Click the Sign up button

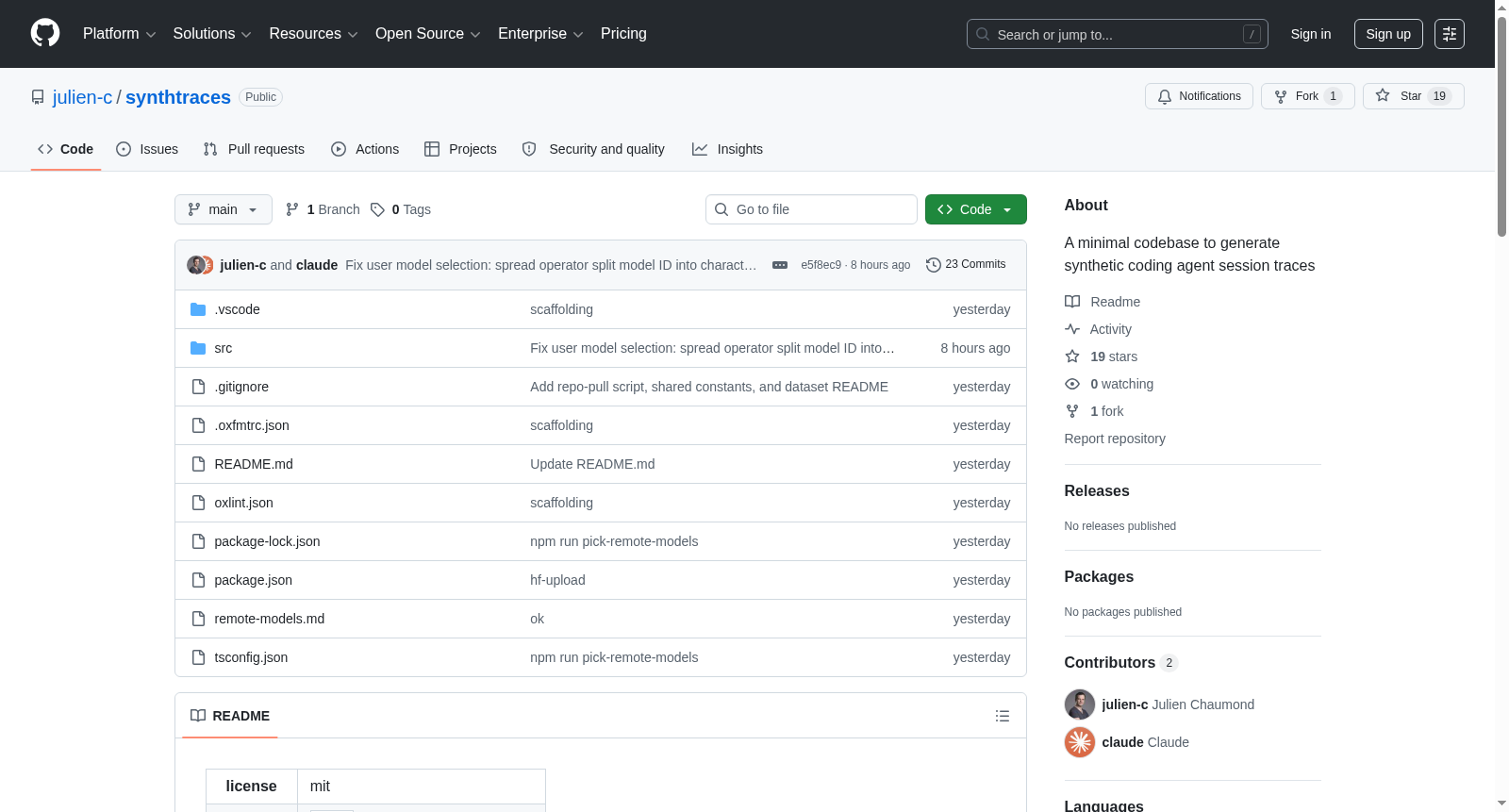(x=1388, y=34)
